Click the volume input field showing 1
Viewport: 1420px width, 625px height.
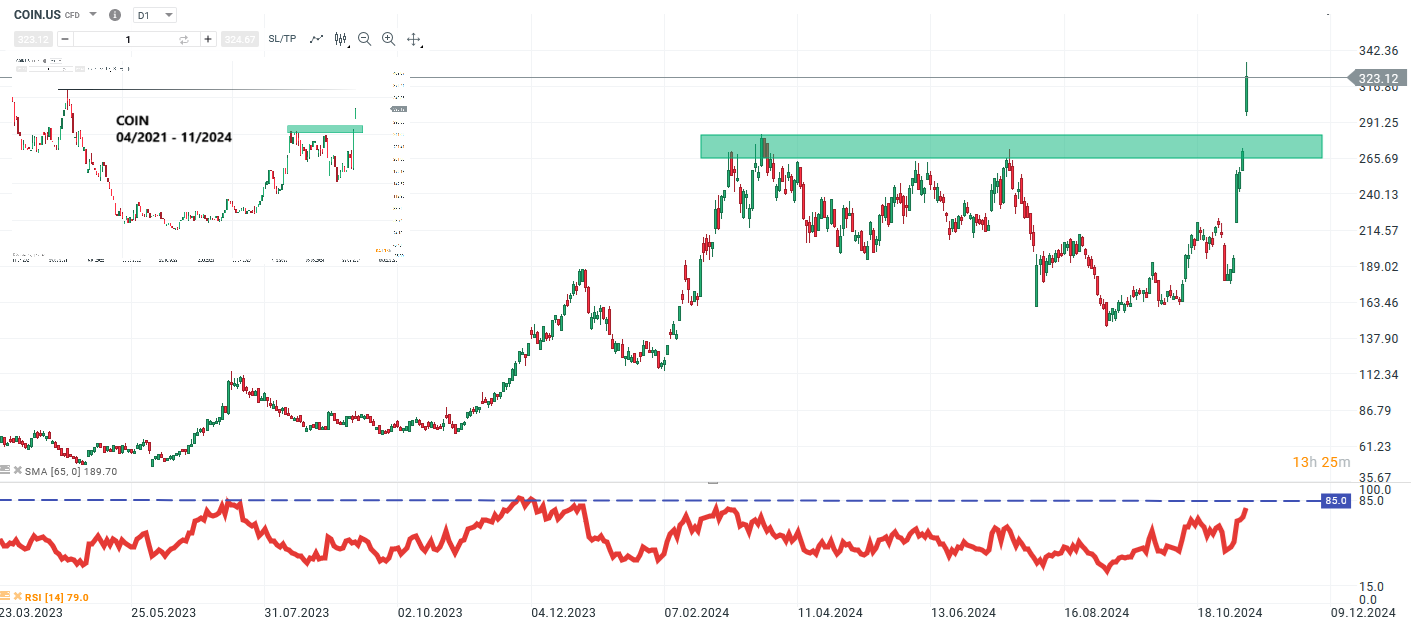coord(127,39)
